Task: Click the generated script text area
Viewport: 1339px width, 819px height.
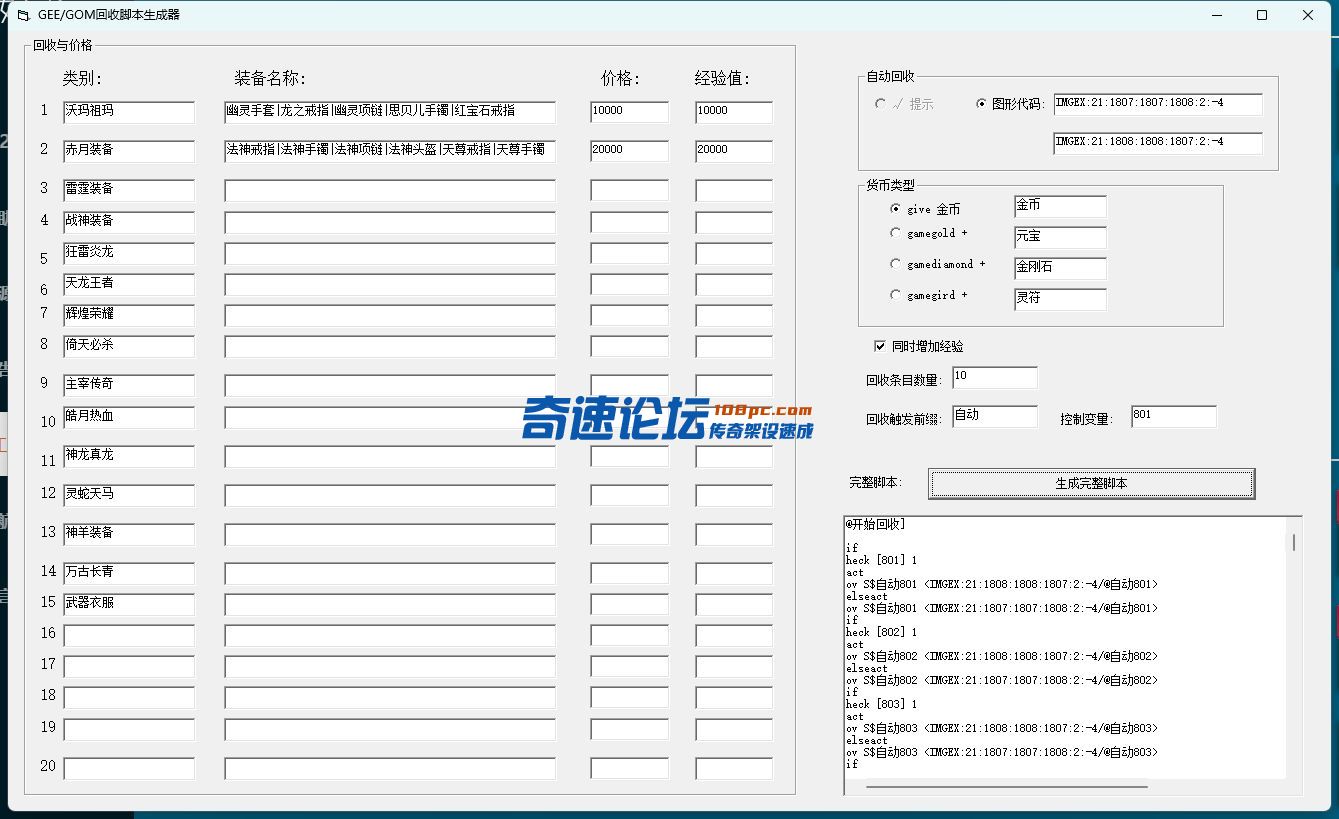Action: (x=1064, y=646)
